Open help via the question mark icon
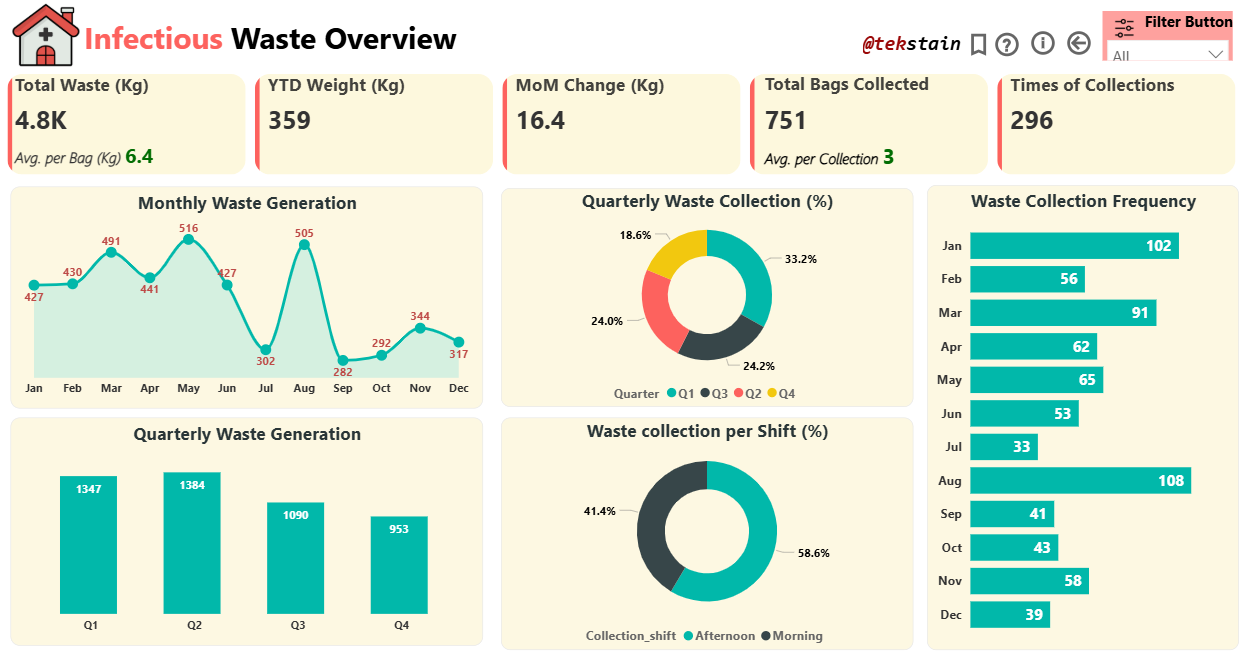The height and width of the screenshot is (660, 1247). 1007,44
